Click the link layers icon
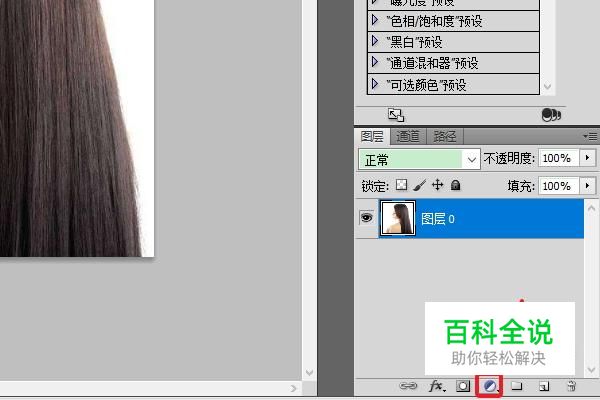The width and height of the screenshot is (600, 400). (408, 386)
